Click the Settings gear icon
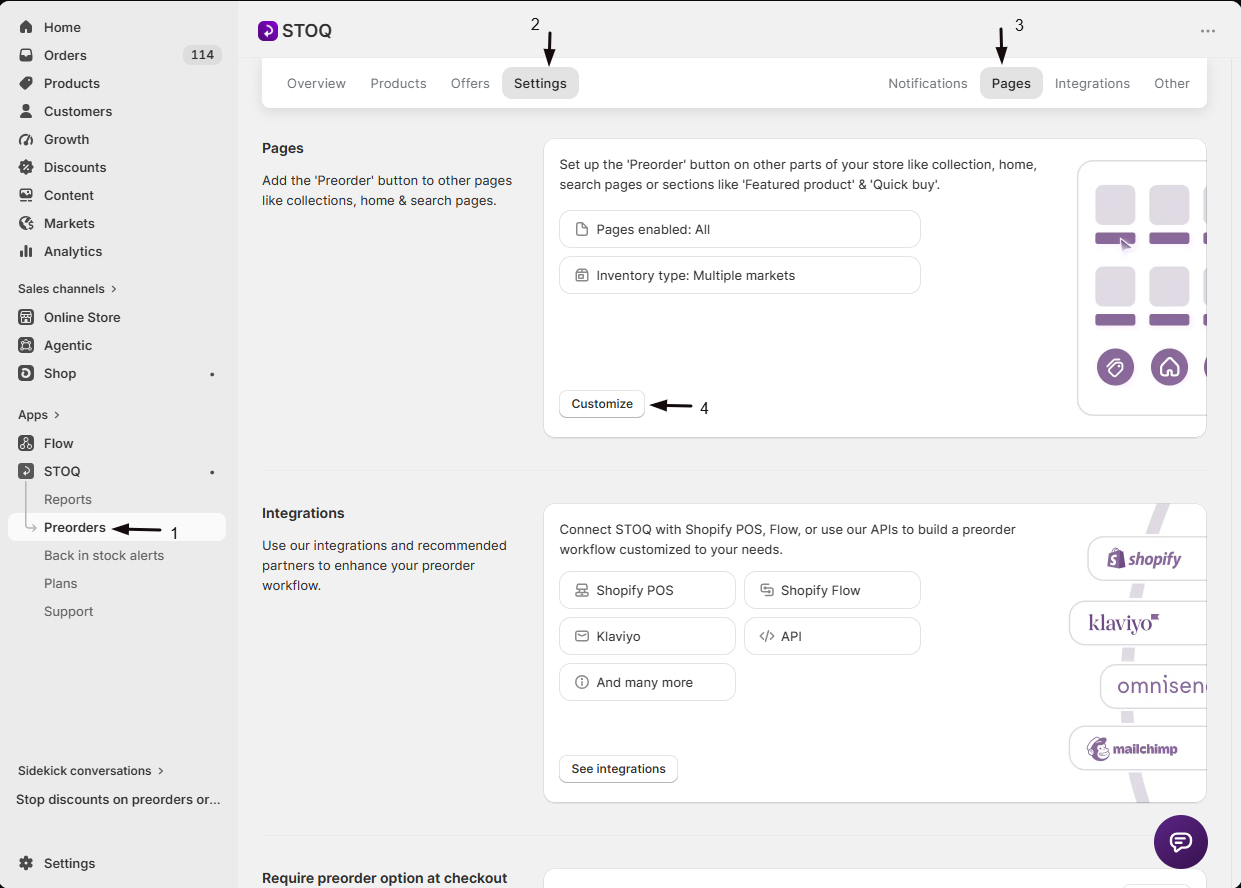This screenshot has width=1241, height=888. [26, 863]
